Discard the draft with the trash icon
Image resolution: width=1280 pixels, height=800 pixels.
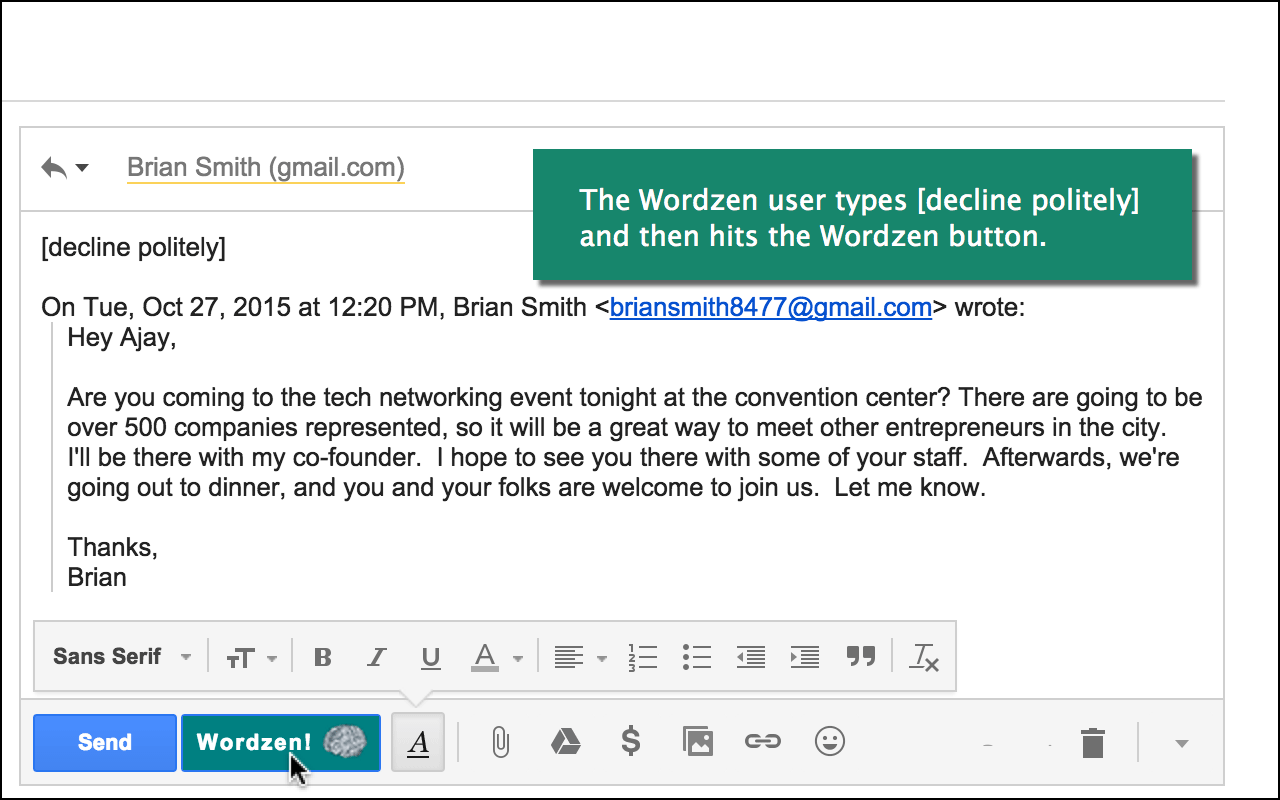point(1092,742)
